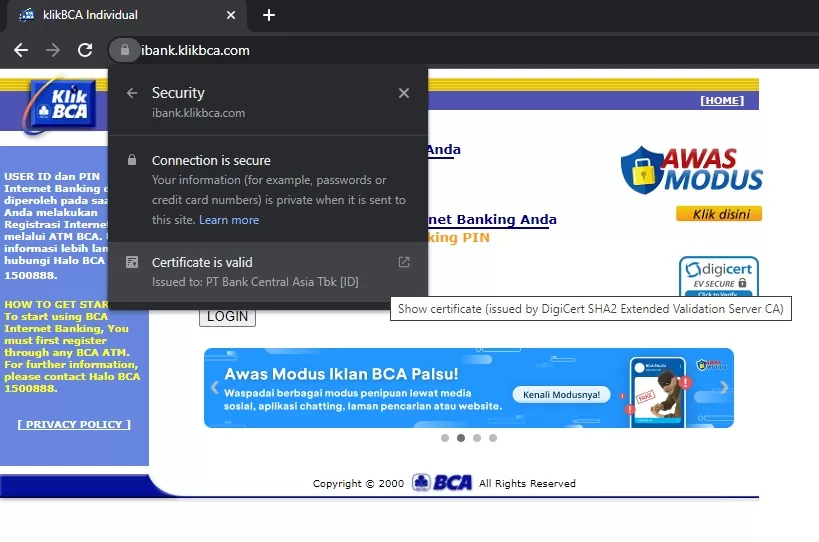819x542 pixels.
Task: Click the Kenali Modusnya! button
Action: click(561, 394)
